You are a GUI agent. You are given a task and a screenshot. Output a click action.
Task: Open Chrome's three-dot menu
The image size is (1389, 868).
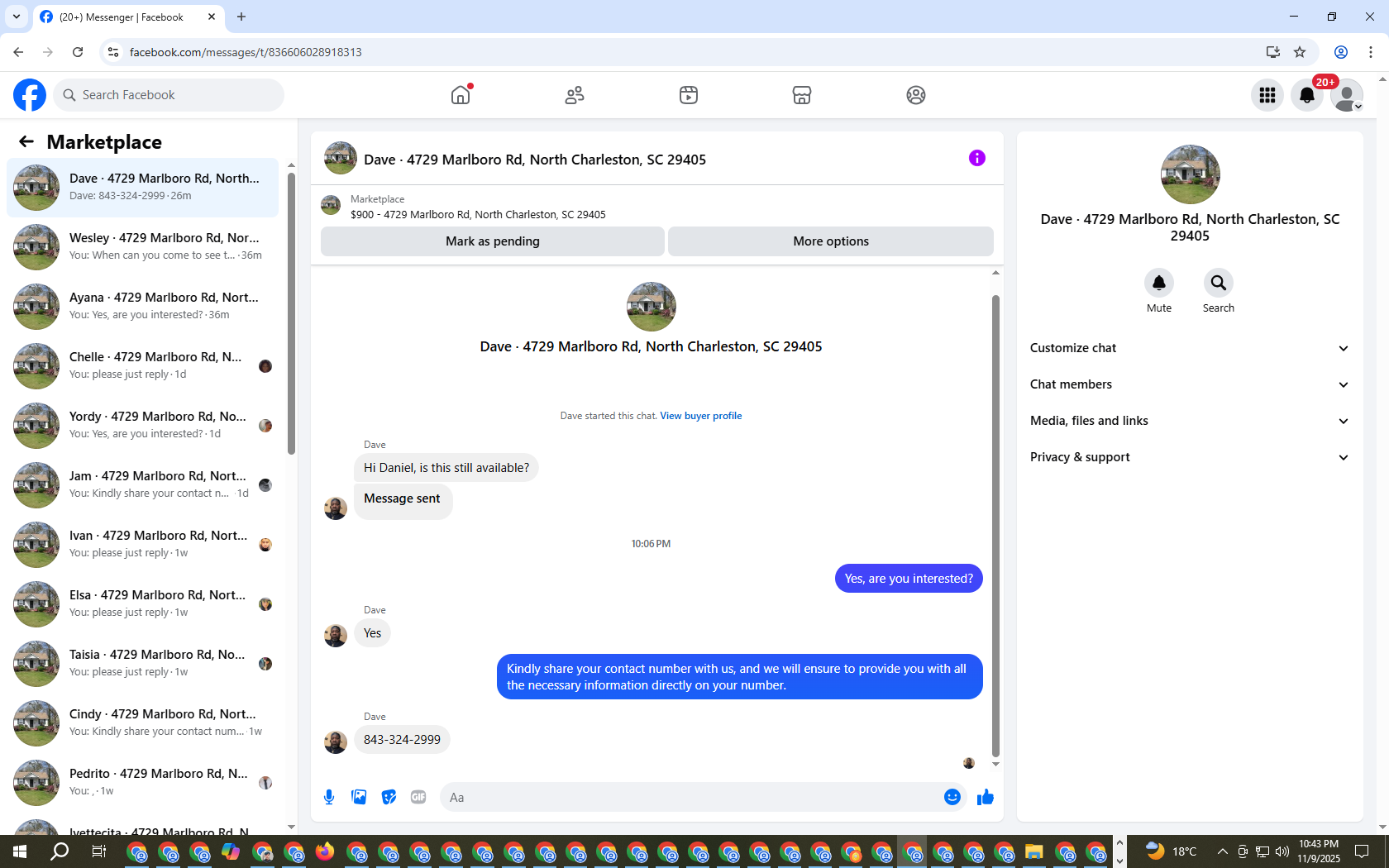pyautogui.click(x=1371, y=52)
